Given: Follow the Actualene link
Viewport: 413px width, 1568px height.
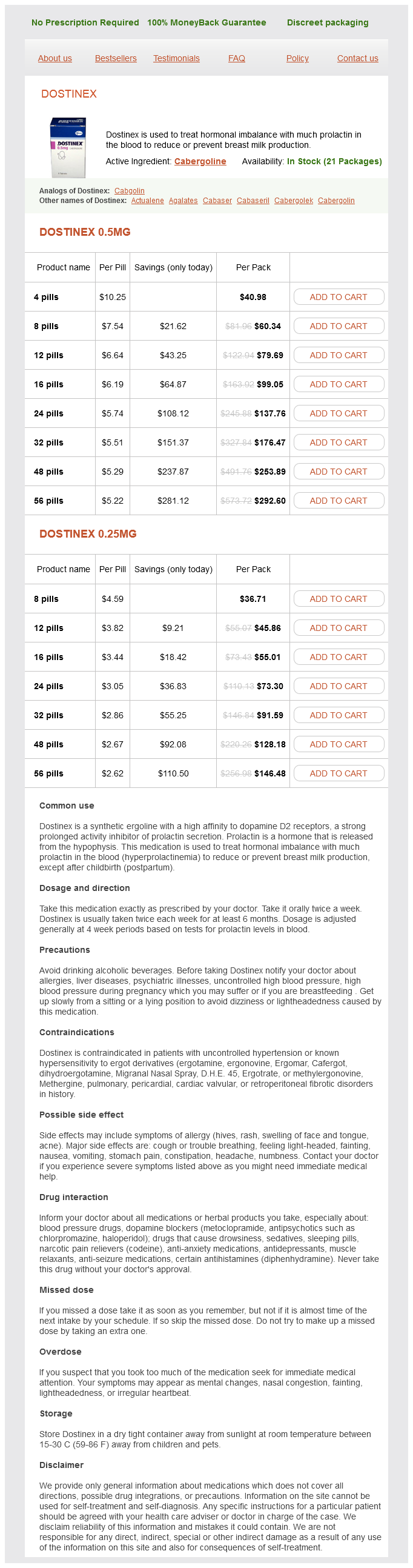Looking at the screenshot, I should (x=148, y=201).
